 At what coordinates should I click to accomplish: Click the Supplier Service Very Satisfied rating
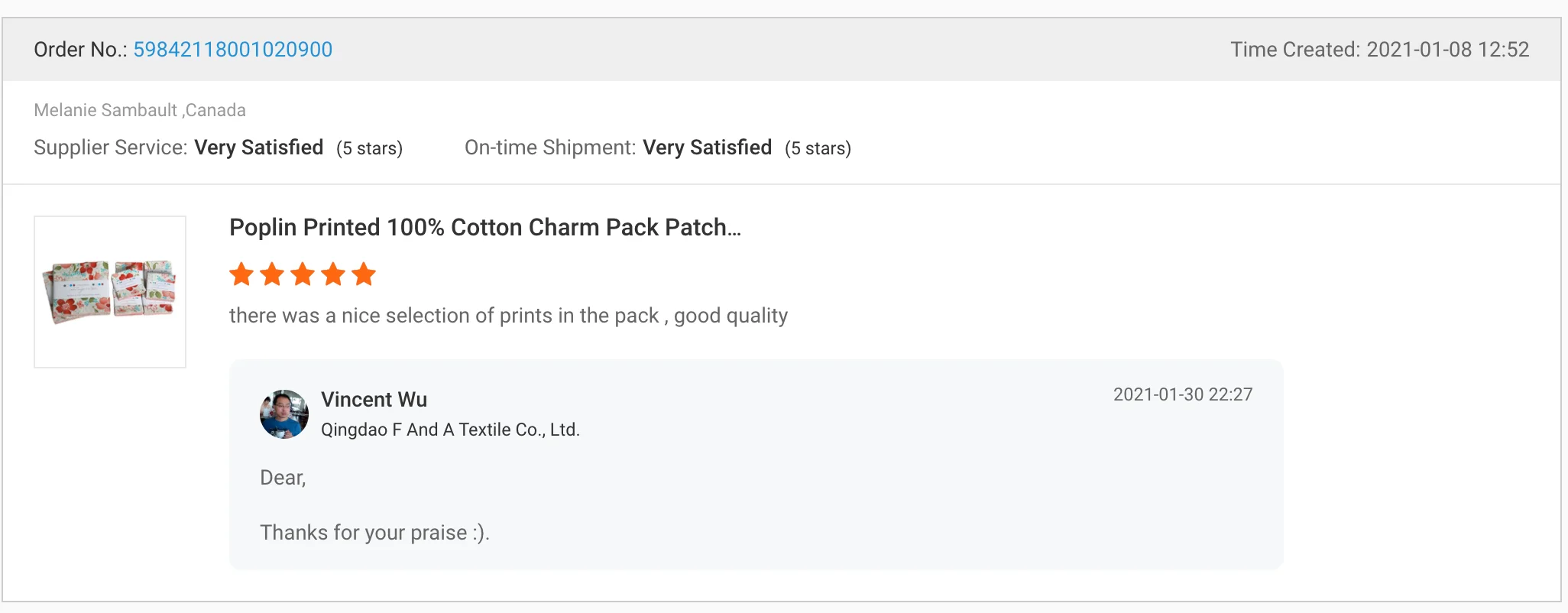258,148
